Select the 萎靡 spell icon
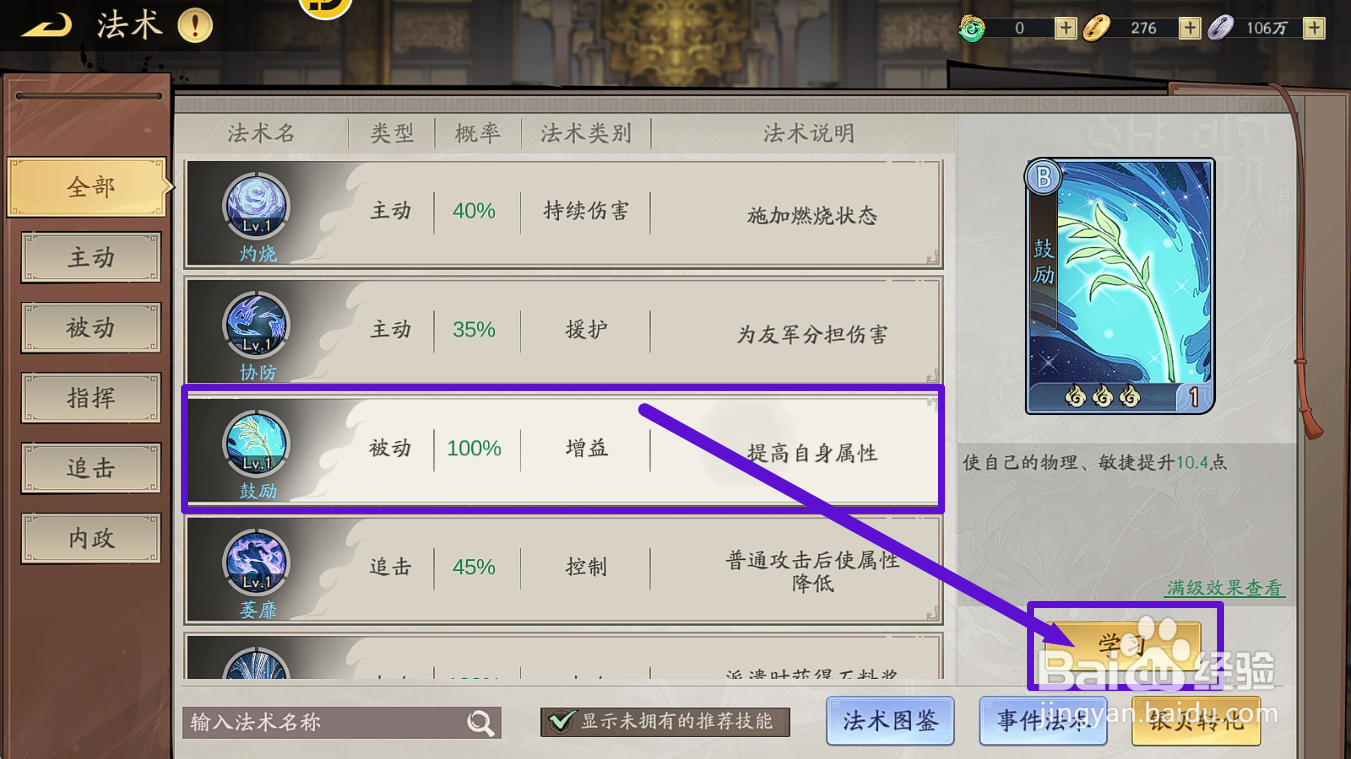Screen dimensions: 1351x759 257,563
